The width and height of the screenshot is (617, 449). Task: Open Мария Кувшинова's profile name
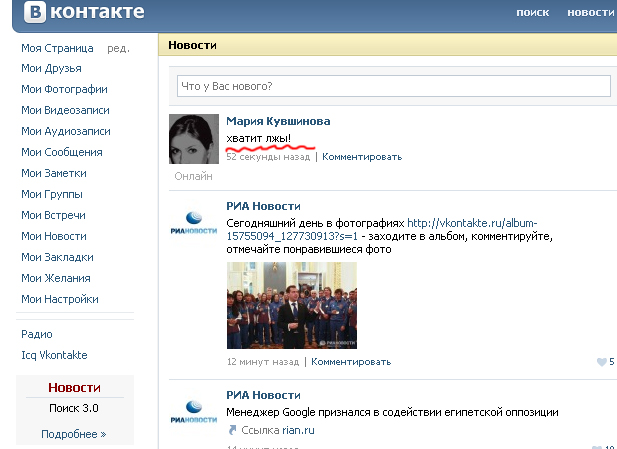pyautogui.click(x=278, y=121)
